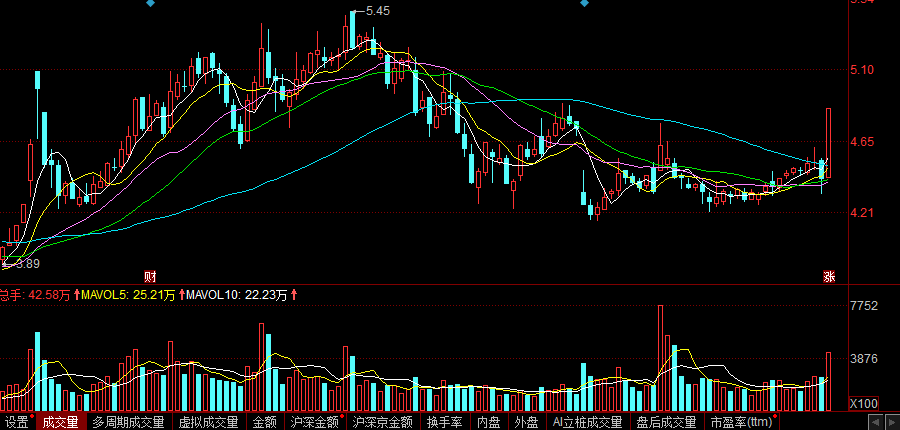Click the 7752 volume axis label
Screen dimensions: 900x430
pos(864,306)
